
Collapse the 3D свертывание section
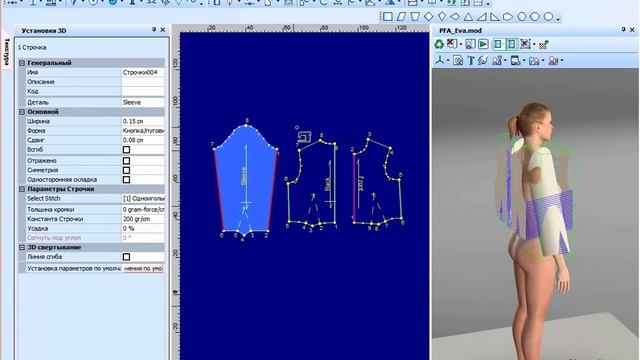point(22,247)
